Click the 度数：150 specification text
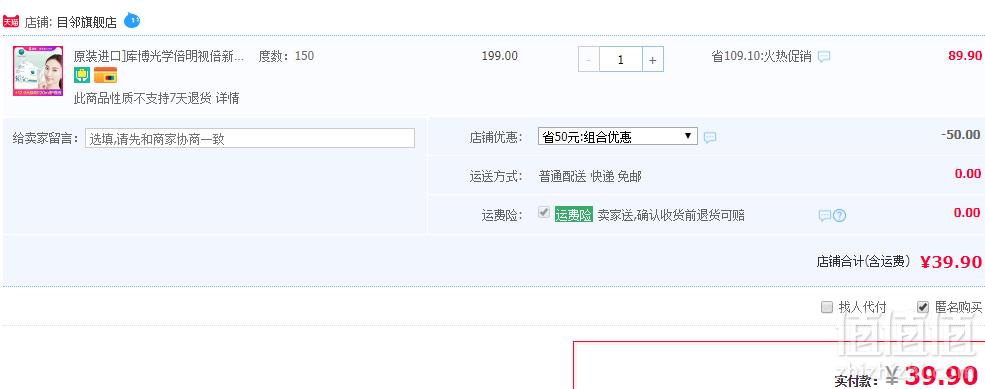 coord(286,56)
